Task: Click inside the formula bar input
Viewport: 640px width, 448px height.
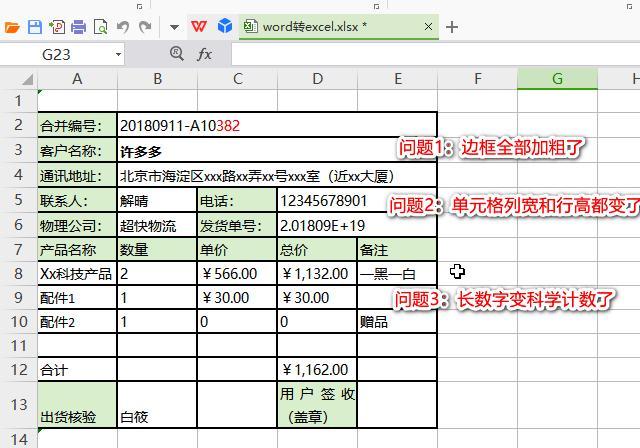Action: click(x=420, y=54)
